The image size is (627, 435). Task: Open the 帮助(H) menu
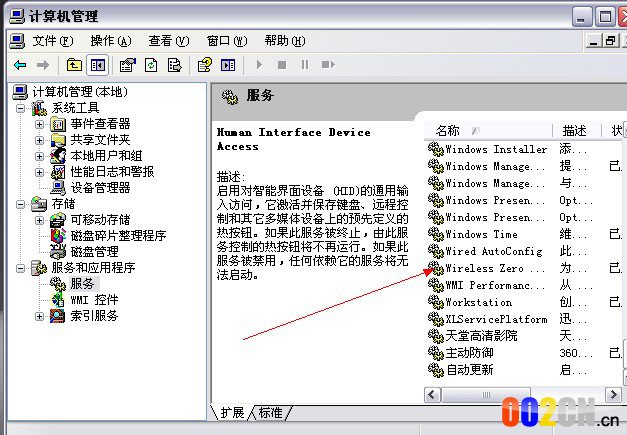[285, 41]
